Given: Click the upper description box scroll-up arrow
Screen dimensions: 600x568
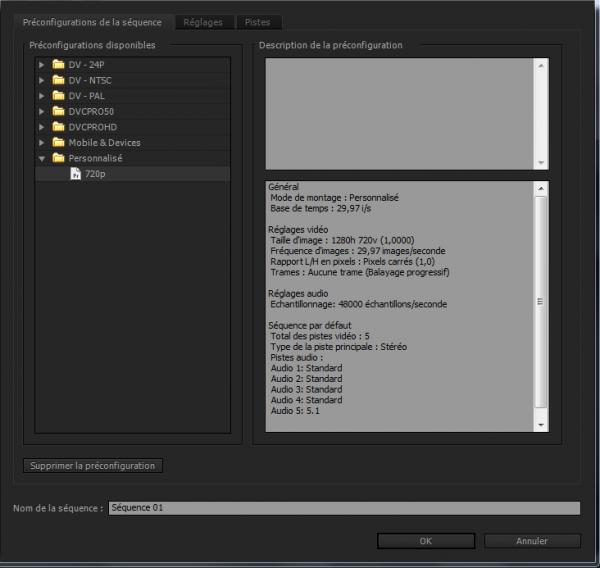Looking at the screenshot, I should pos(541,66).
